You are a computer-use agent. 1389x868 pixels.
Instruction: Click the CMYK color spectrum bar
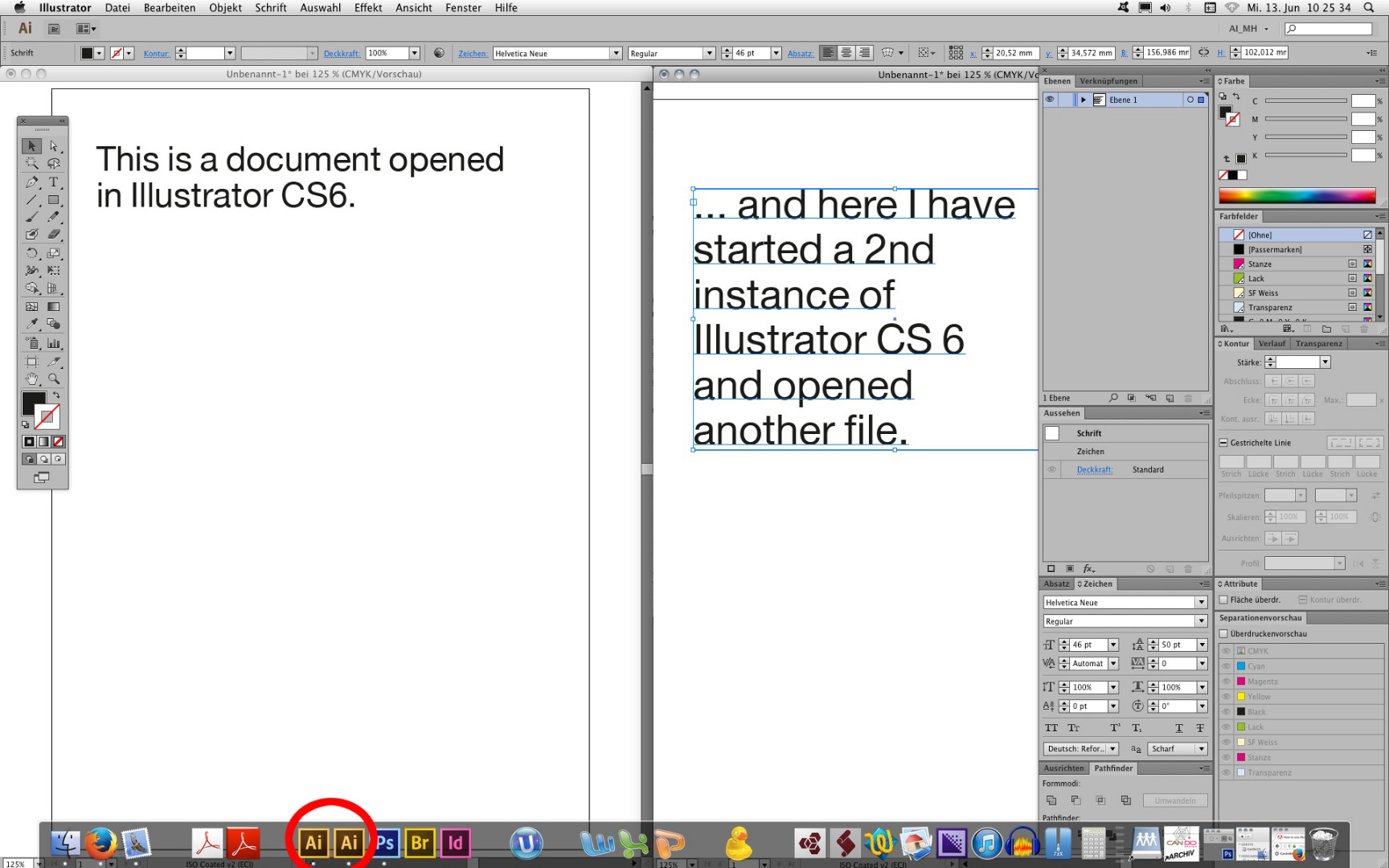[1297, 195]
